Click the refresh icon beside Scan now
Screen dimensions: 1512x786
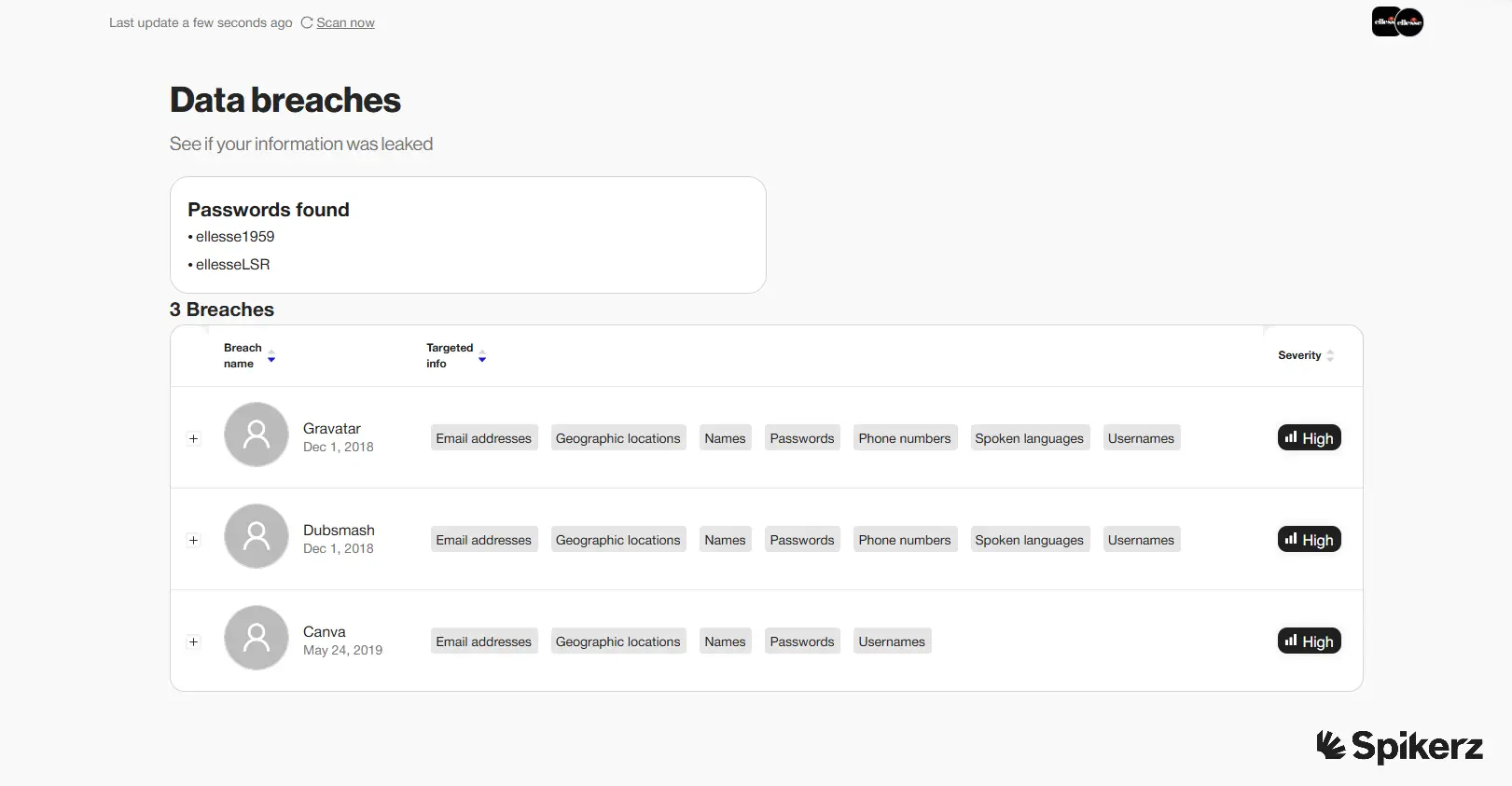[307, 22]
